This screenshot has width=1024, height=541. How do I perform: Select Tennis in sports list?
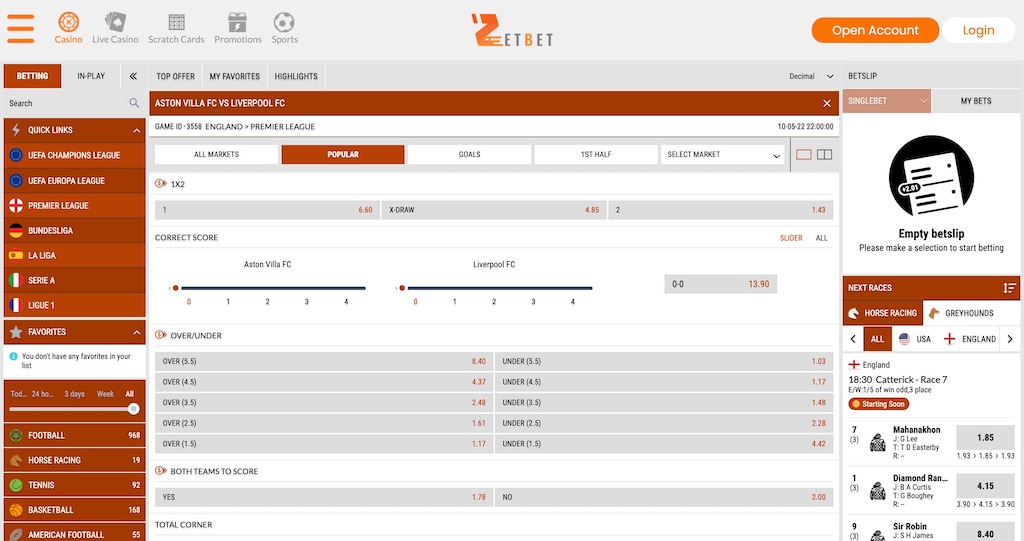[74, 484]
